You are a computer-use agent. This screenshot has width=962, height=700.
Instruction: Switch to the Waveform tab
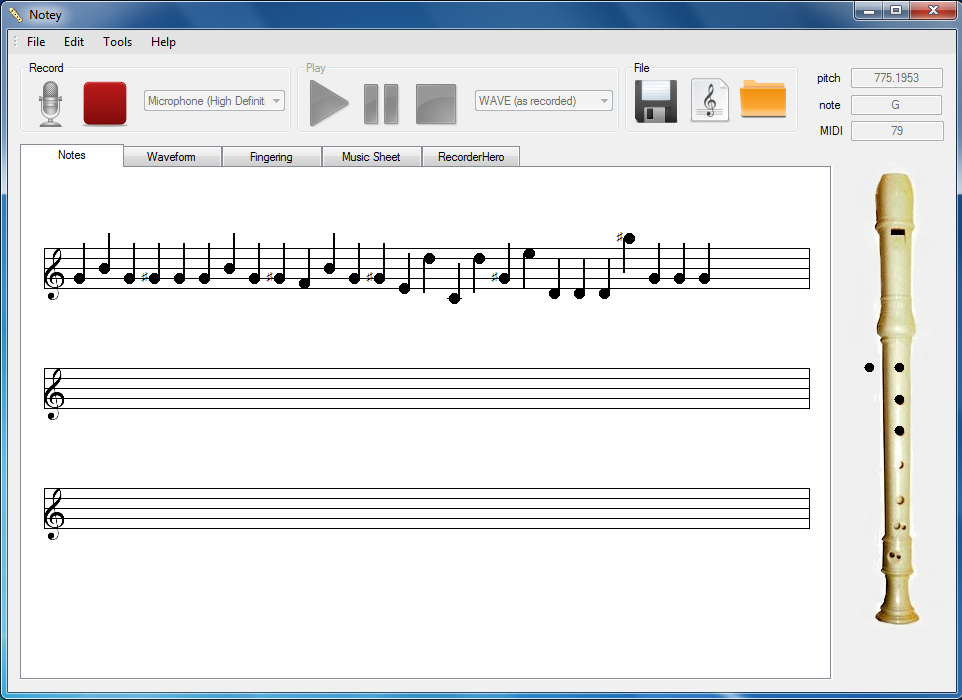(x=172, y=156)
